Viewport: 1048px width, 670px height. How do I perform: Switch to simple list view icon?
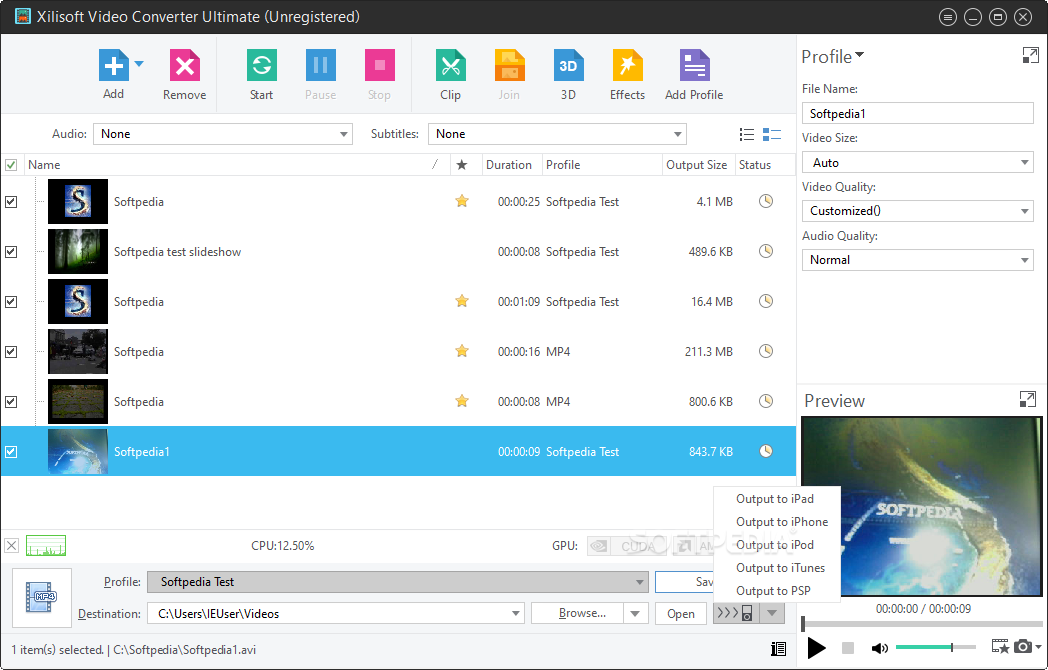coord(747,134)
